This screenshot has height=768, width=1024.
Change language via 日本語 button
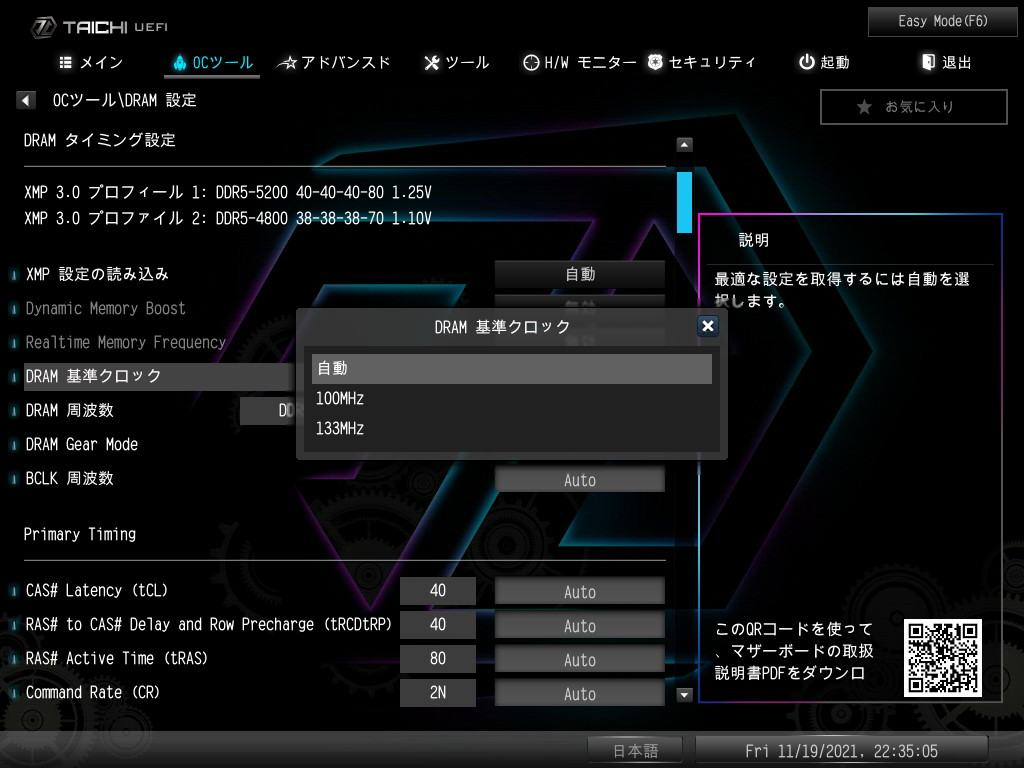635,751
